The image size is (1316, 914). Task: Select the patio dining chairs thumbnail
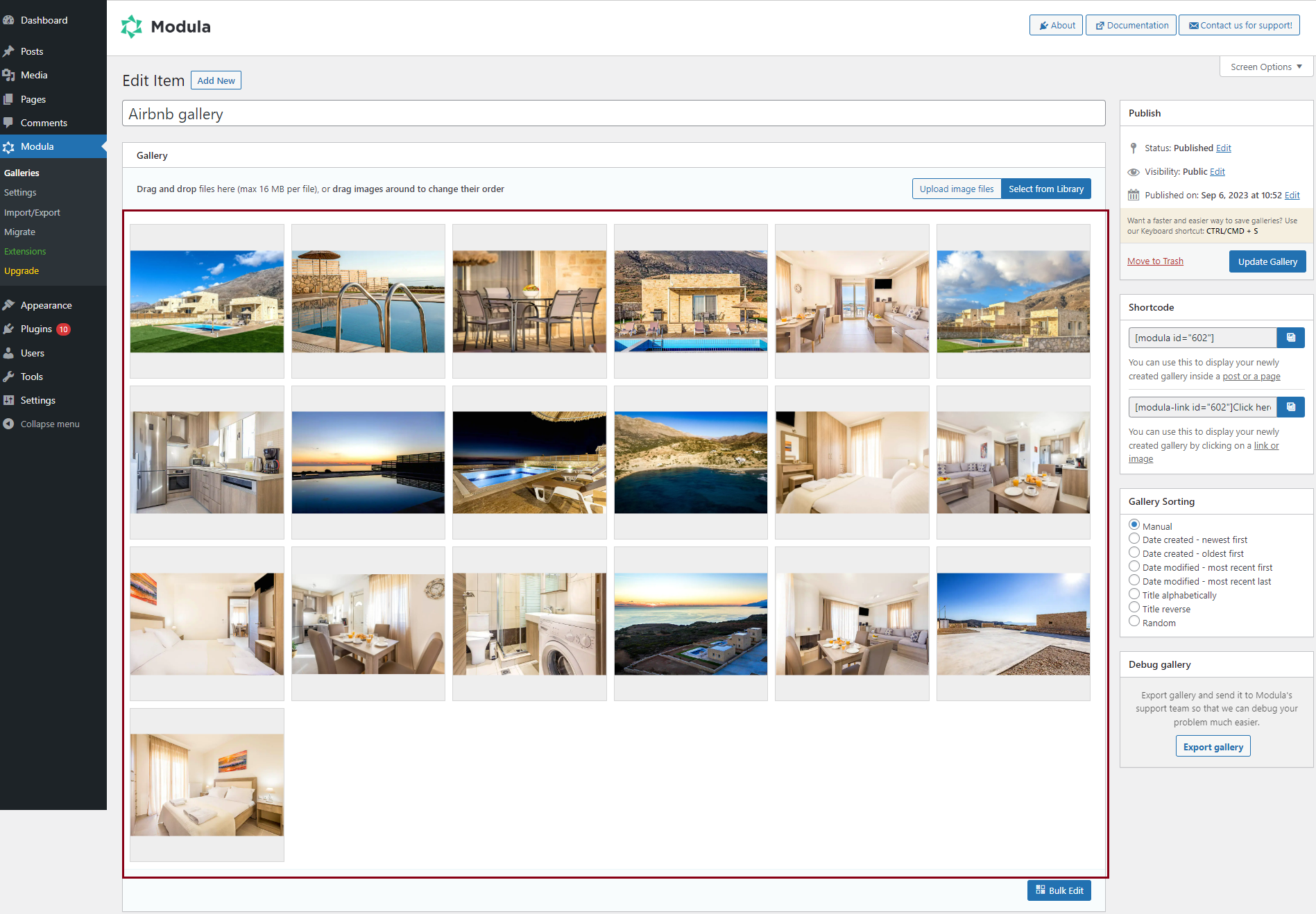click(x=529, y=302)
